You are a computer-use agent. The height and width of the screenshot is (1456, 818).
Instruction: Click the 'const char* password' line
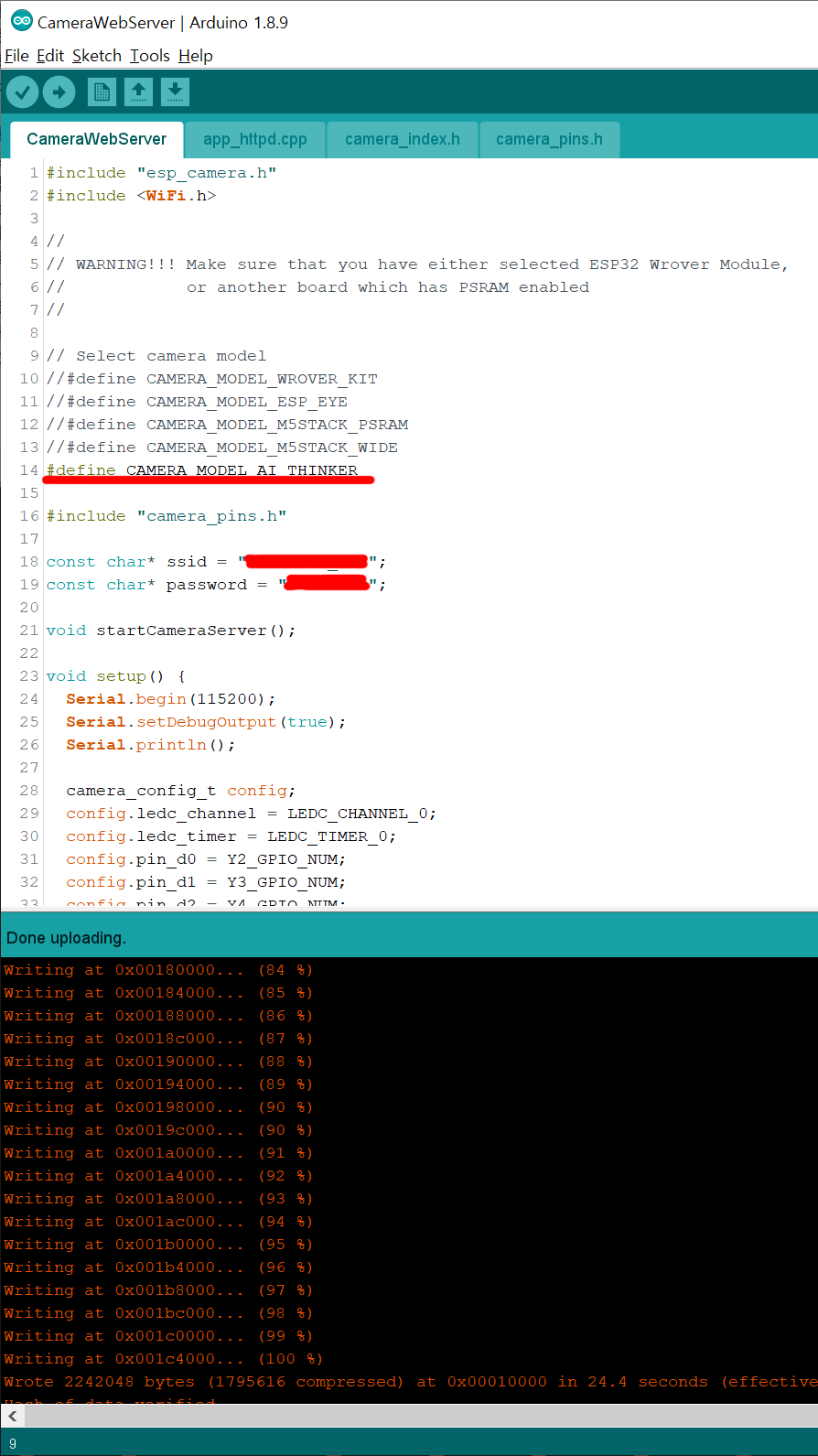pyautogui.click(x=216, y=585)
